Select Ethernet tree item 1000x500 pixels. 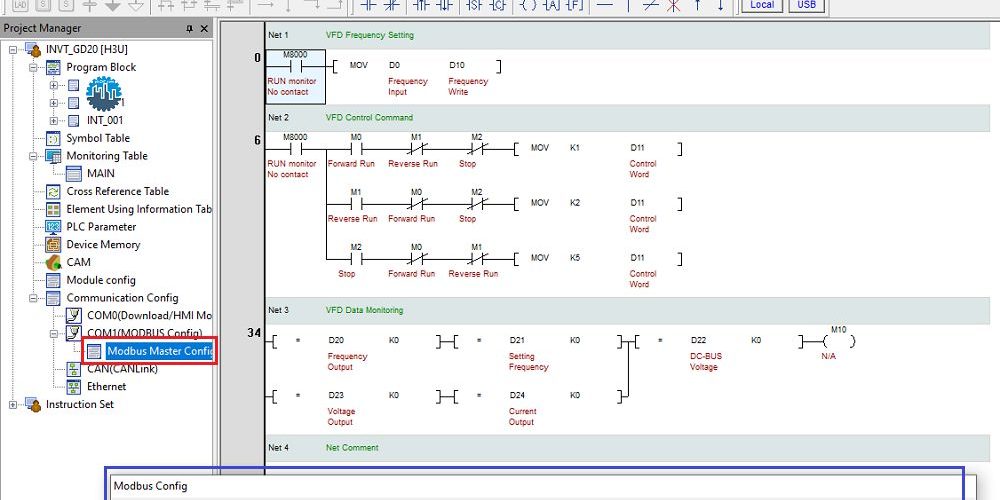[x=107, y=386]
